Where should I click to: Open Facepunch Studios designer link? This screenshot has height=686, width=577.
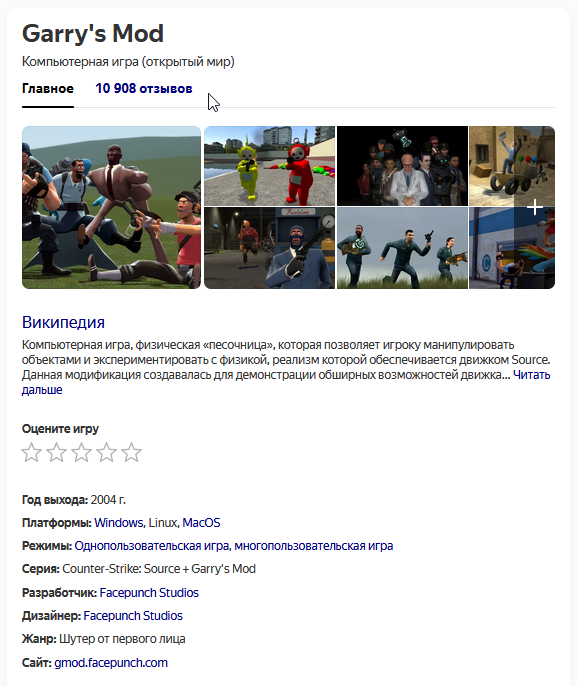pos(133,616)
